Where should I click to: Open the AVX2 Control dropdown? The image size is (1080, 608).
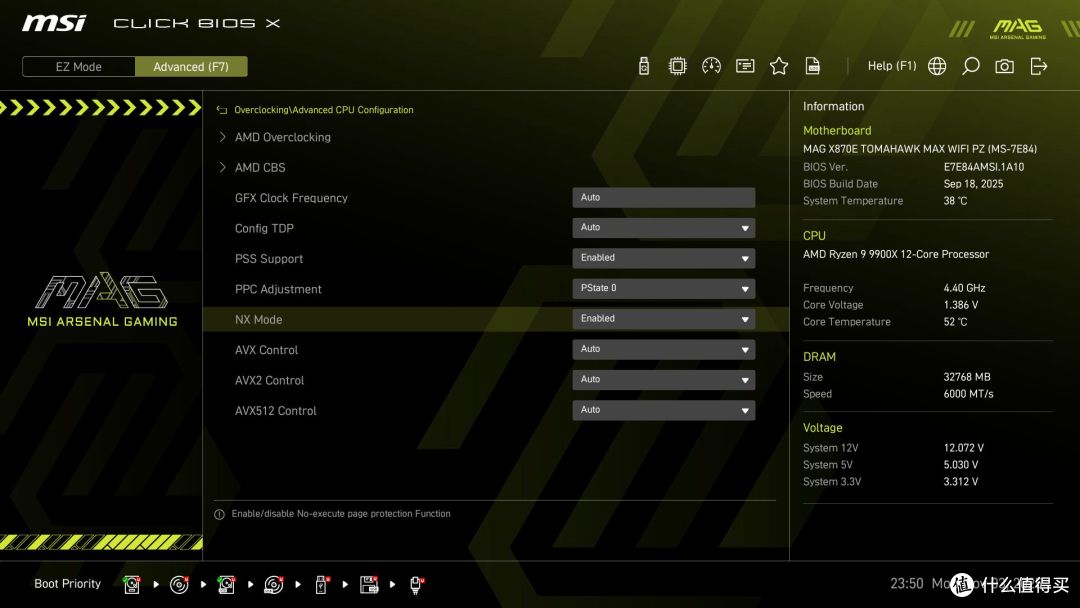tap(663, 379)
